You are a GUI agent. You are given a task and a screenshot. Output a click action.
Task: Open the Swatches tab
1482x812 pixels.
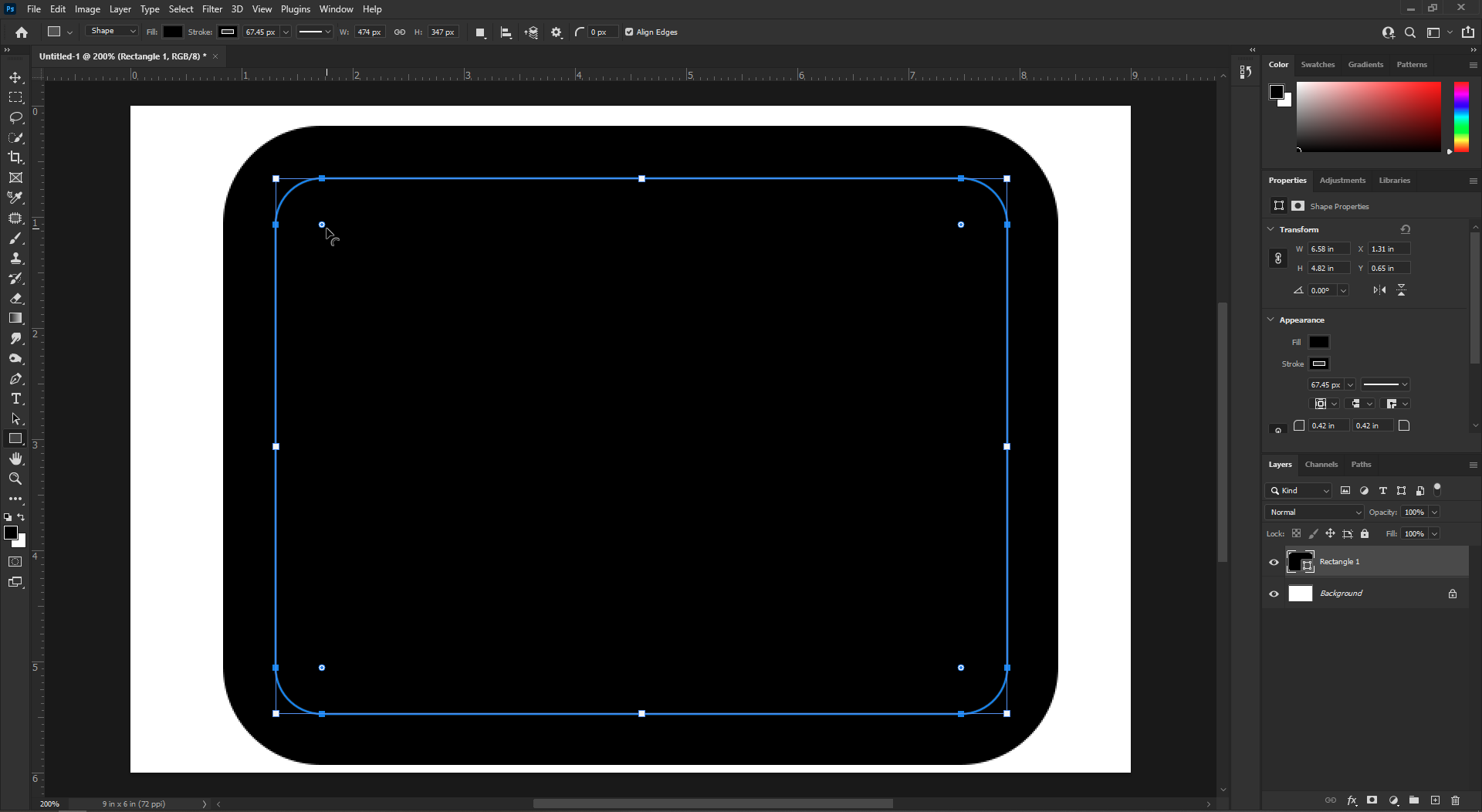tap(1317, 65)
